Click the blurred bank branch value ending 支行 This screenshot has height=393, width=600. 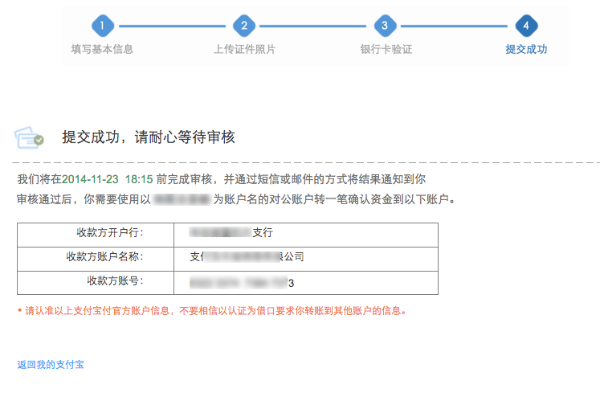click(231, 232)
